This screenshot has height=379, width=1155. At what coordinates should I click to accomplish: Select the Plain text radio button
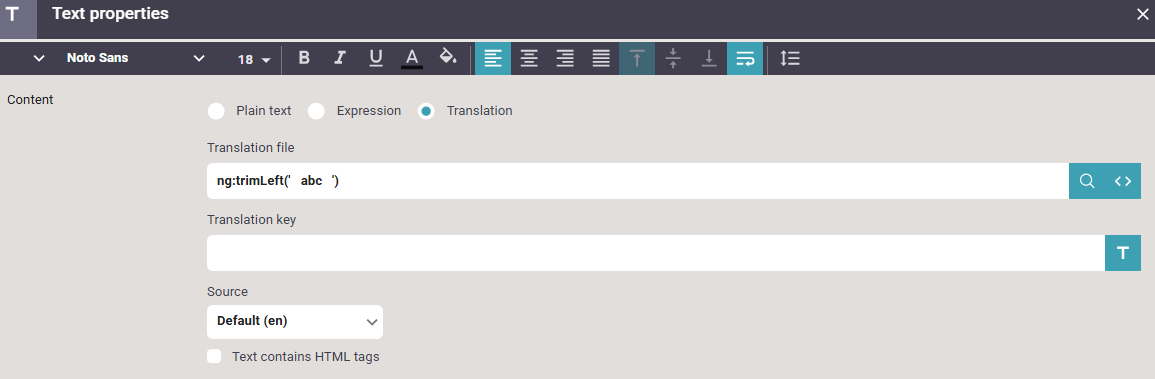(x=216, y=111)
